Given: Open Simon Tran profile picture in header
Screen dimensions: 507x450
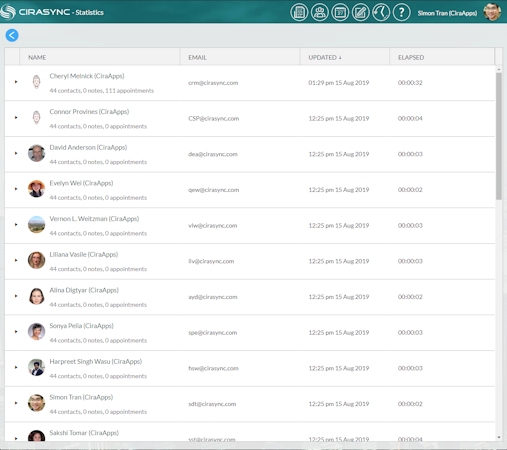Looking at the screenshot, I should [492, 12].
